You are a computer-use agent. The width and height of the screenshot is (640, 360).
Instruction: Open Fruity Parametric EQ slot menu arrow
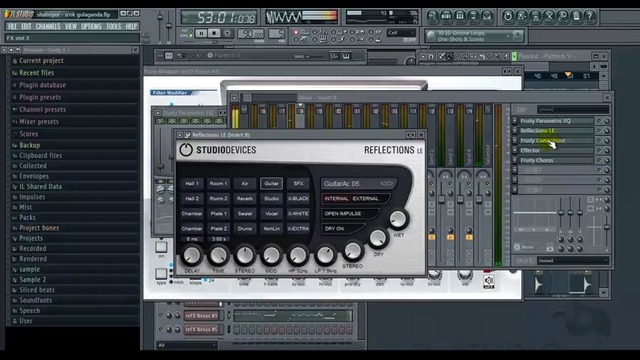pyautogui.click(x=515, y=121)
